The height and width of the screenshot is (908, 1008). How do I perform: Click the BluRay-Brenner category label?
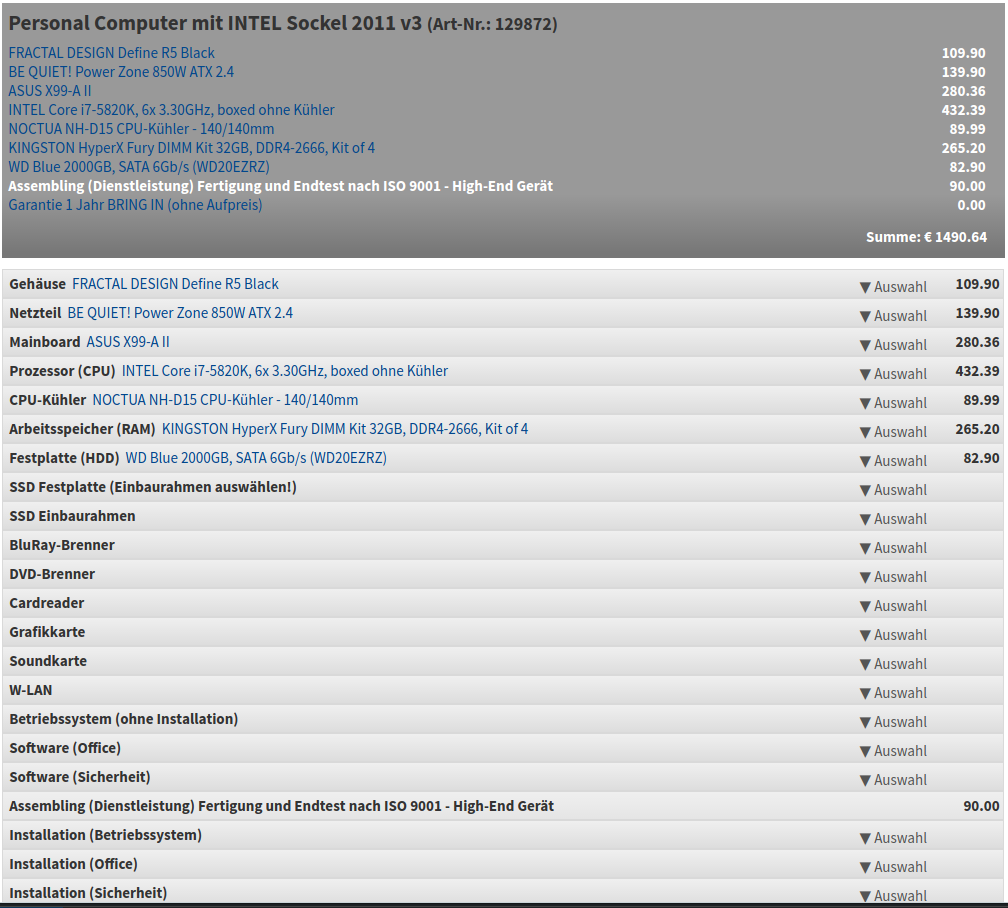coord(62,545)
